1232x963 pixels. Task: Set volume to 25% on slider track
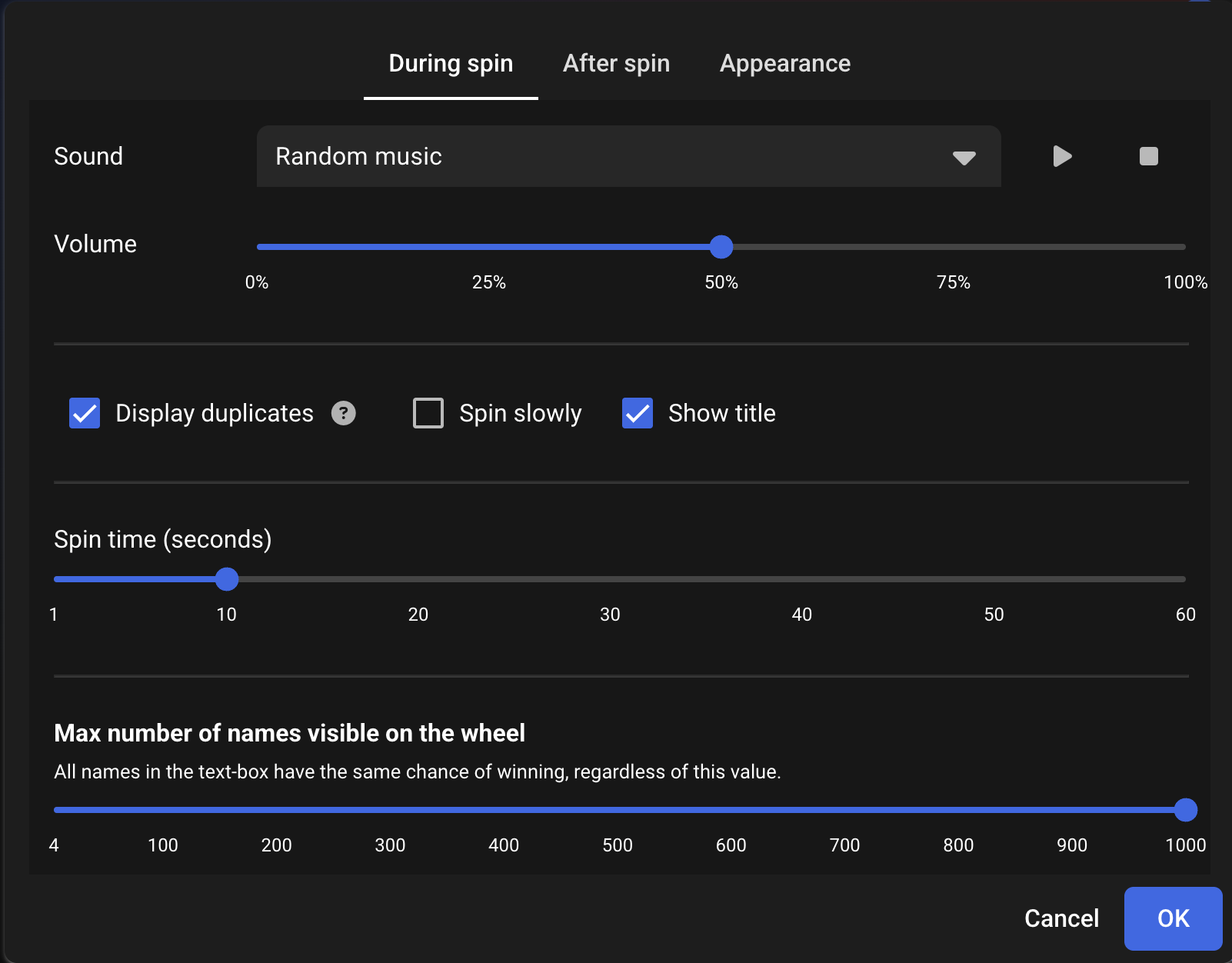(x=489, y=247)
